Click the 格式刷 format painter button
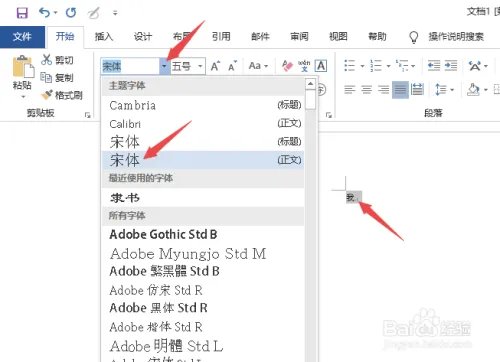The height and width of the screenshot is (362, 500). (x=62, y=95)
